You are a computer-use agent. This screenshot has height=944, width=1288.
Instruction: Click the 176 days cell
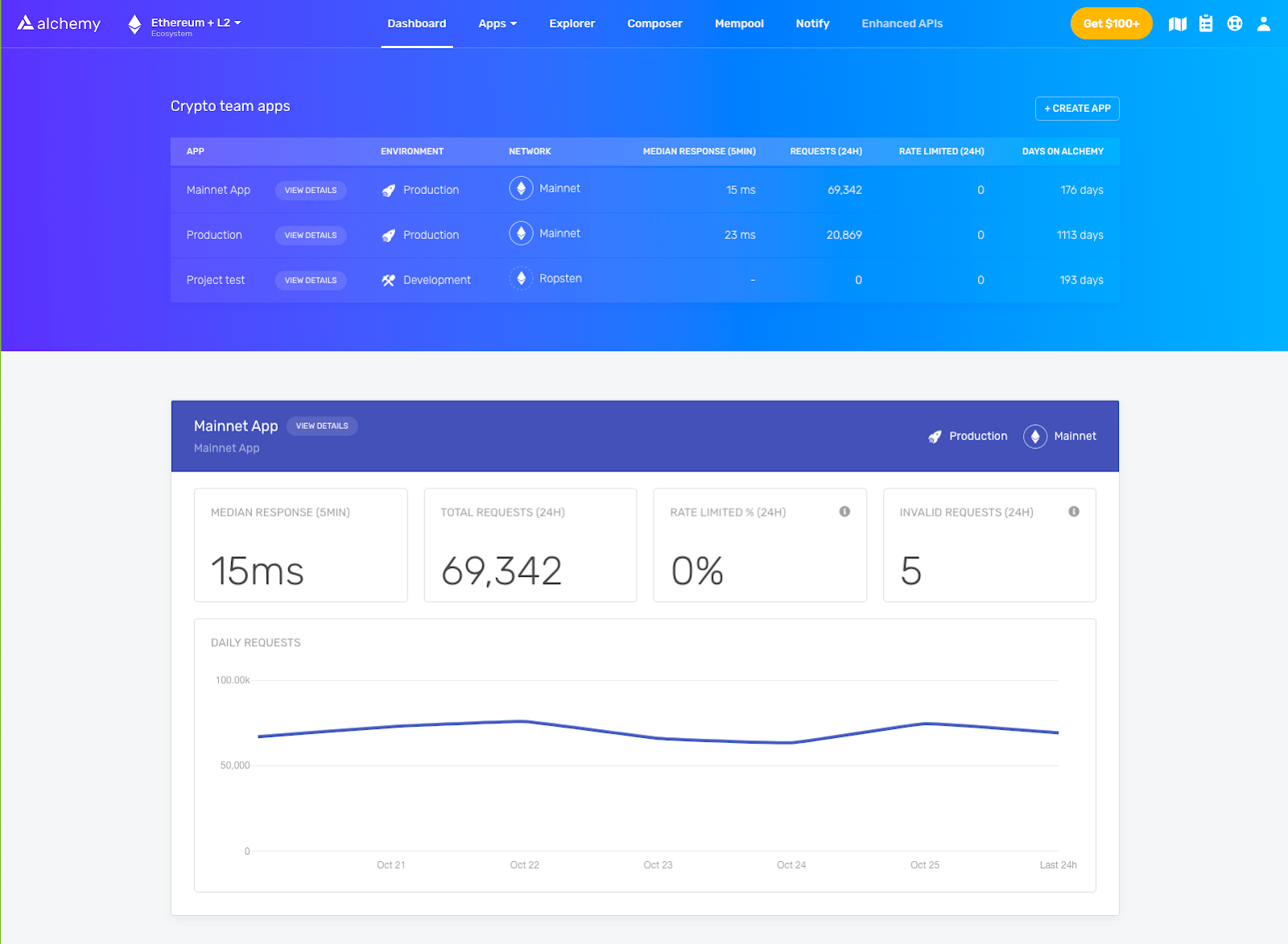tap(1082, 190)
